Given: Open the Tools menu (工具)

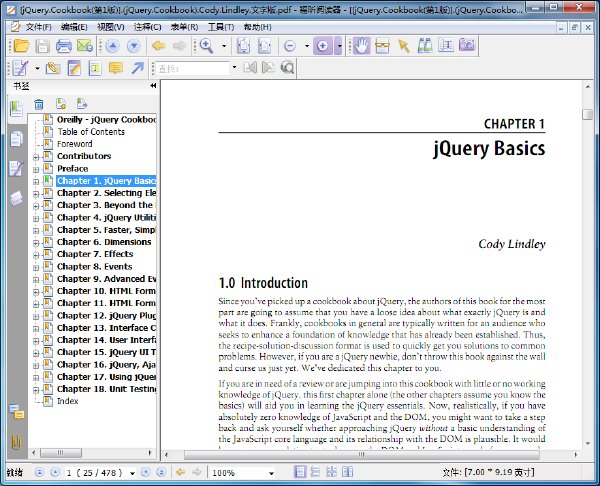Looking at the screenshot, I should [221, 27].
